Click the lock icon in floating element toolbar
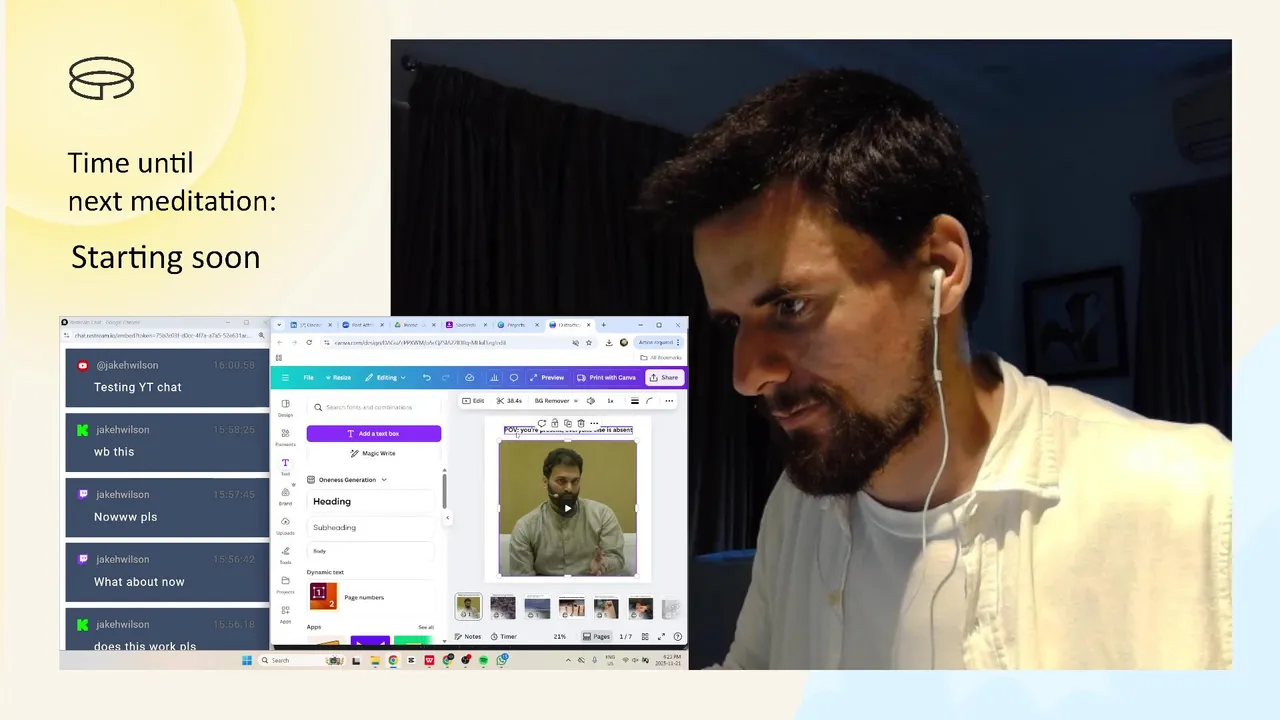The height and width of the screenshot is (720, 1280). coord(555,423)
